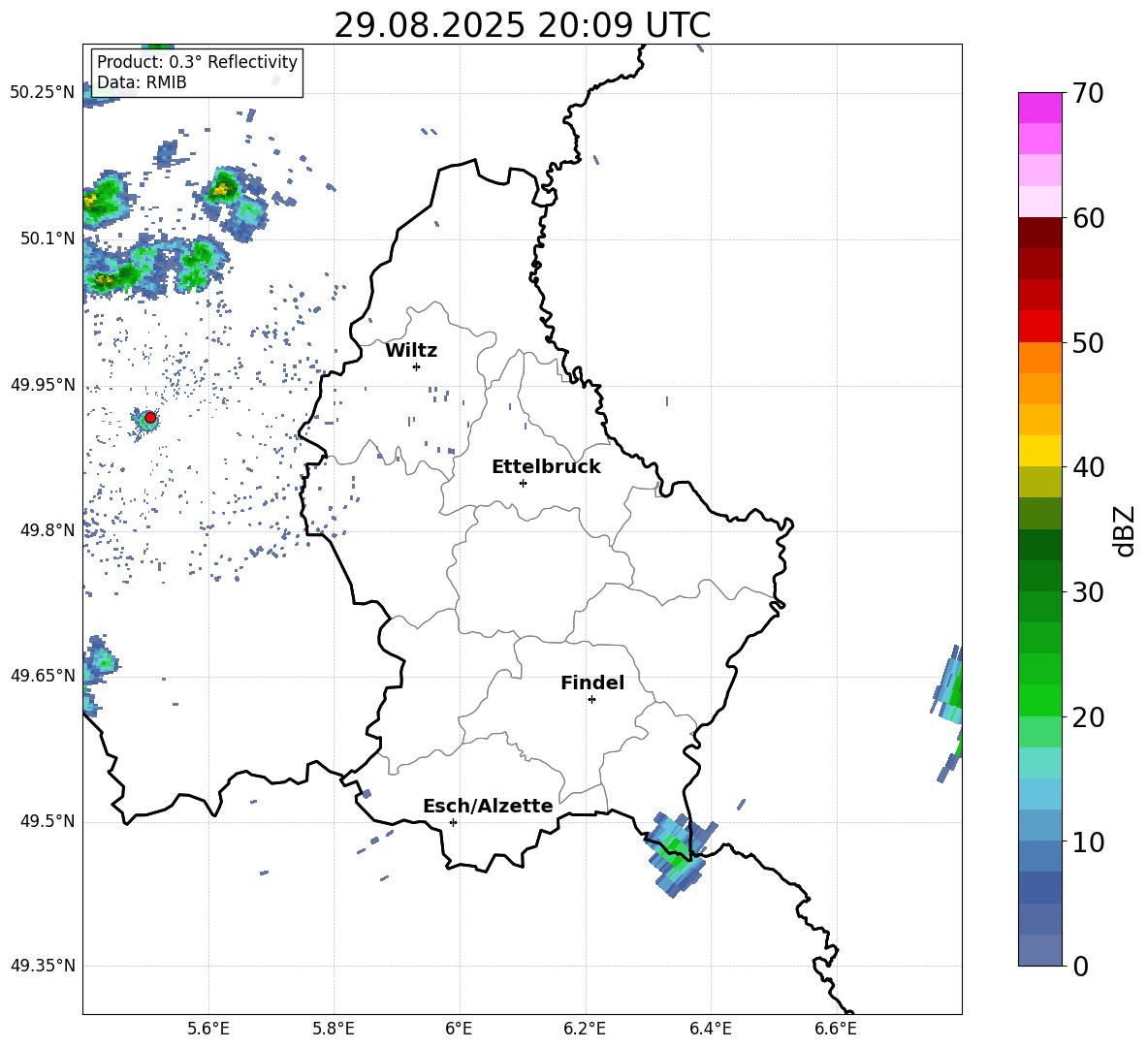Click the magenta colorbar band just below 70
The image size is (1148, 1048).
[x=1039, y=109]
